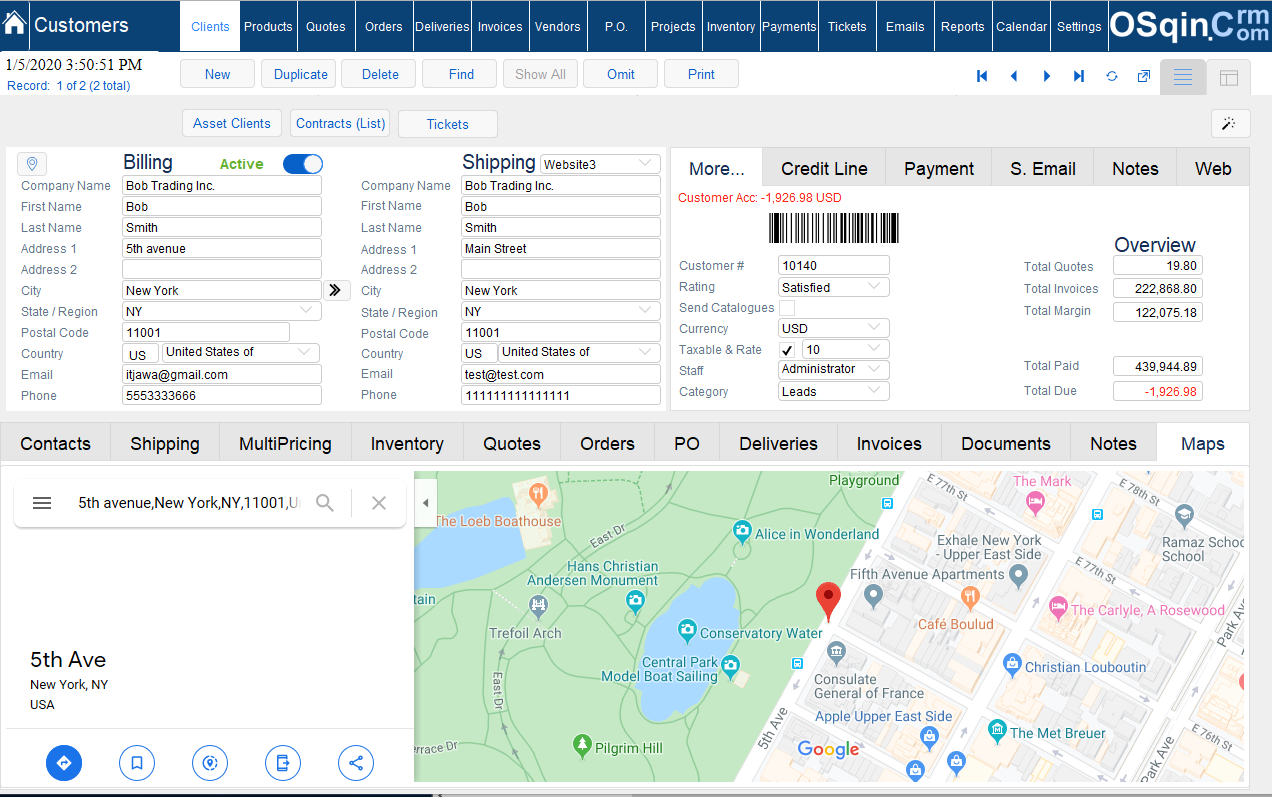Copy billing address to shipping arrow
This screenshot has height=797, width=1272.
coord(336,290)
